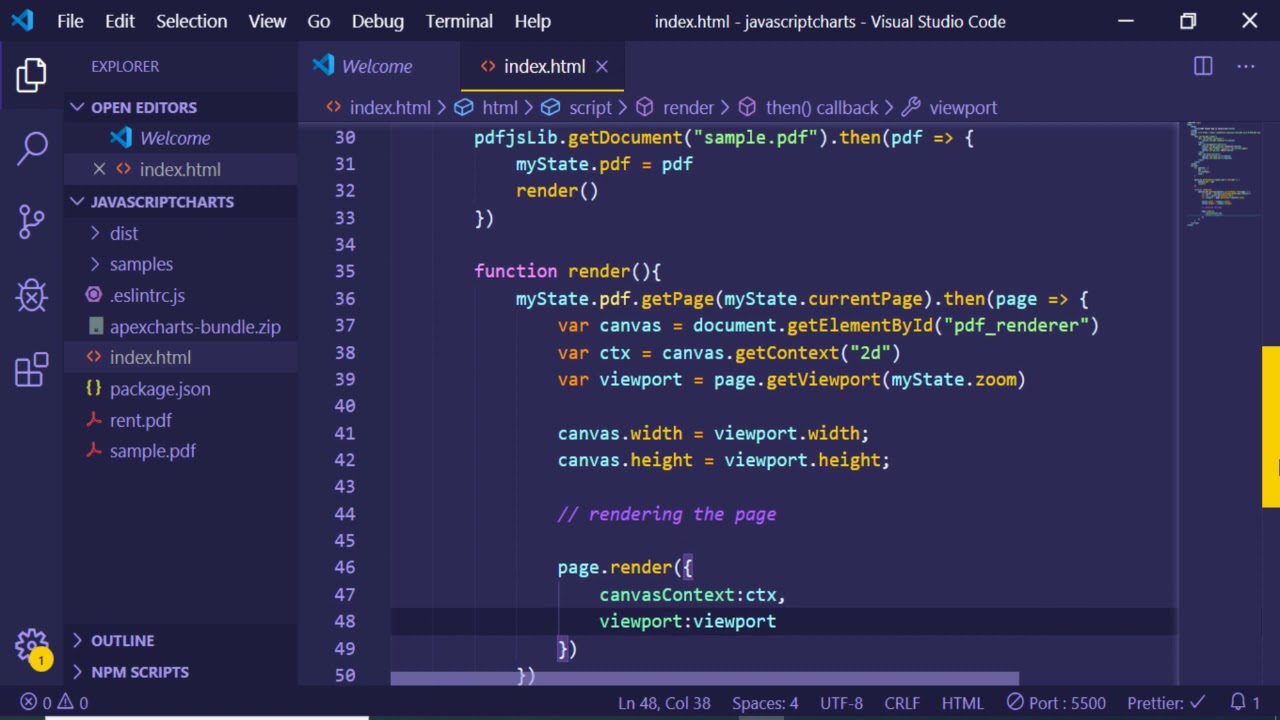Expand the Outline panel
The height and width of the screenshot is (720, 1280).
pos(122,641)
